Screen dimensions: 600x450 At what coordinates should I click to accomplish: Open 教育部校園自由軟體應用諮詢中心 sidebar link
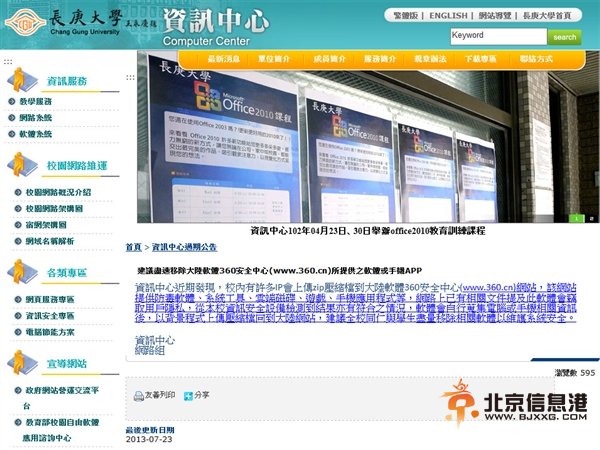point(61,430)
